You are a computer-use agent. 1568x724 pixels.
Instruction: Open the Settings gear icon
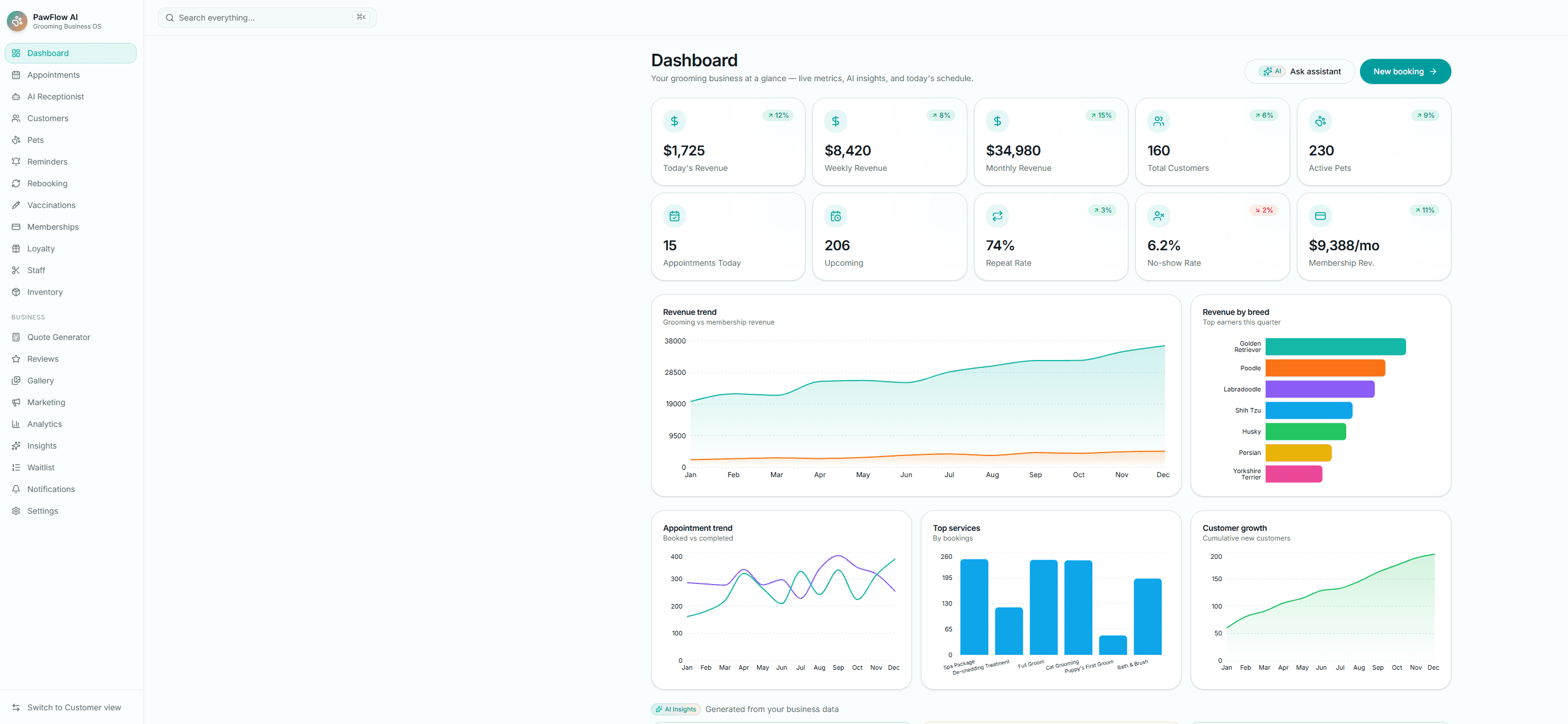pos(17,511)
